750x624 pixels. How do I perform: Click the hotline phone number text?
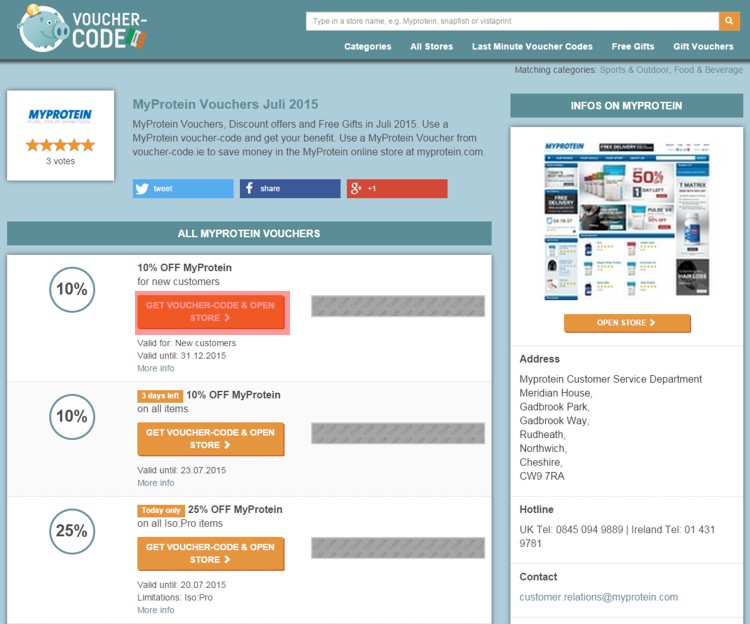[x=617, y=536]
